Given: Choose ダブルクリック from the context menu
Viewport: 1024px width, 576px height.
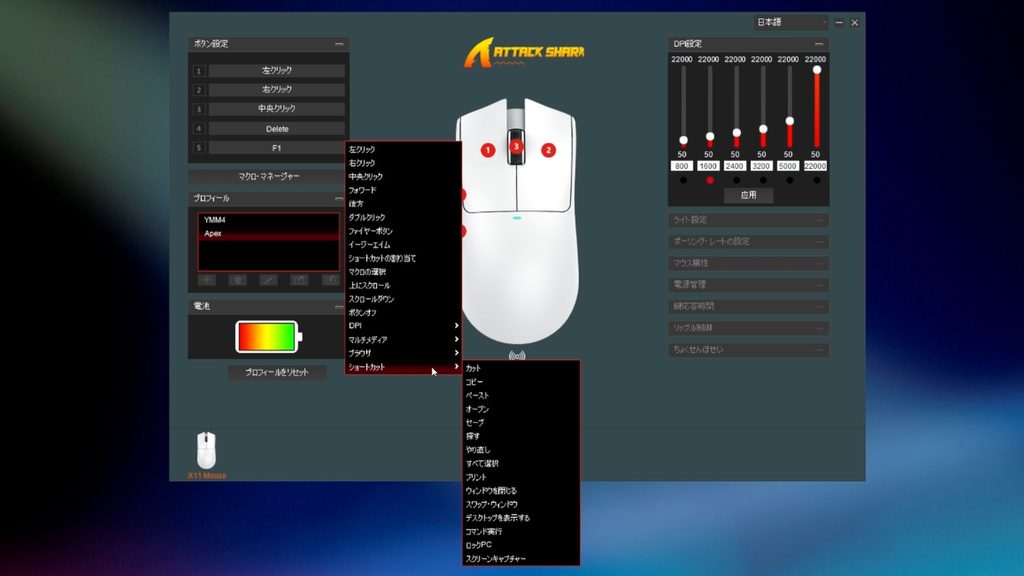Looking at the screenshot, I should pyautogui.click(x=403, y=217).
